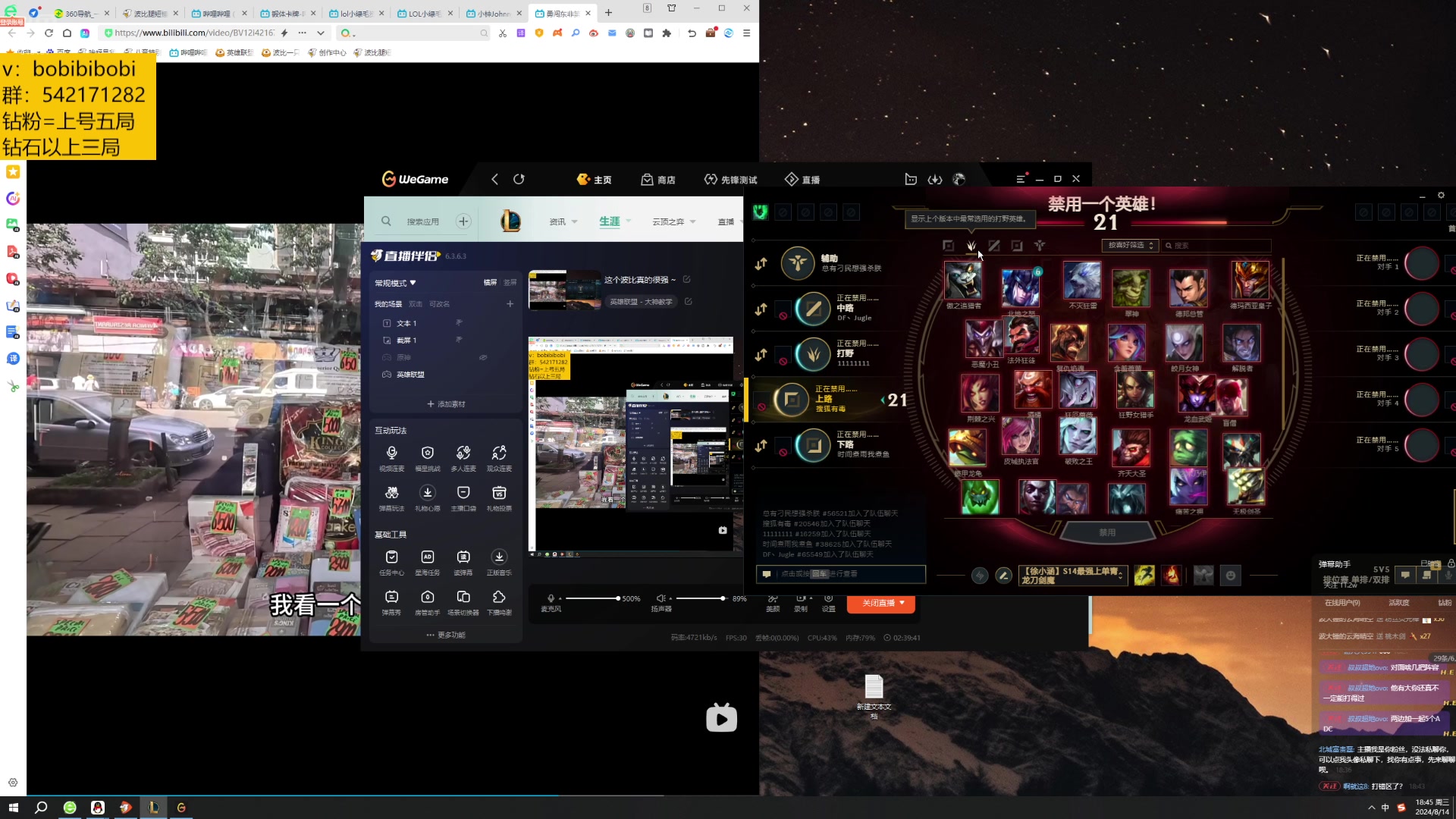Add new application with plus icon in WeGame
This screenshot has width=1456, height=819.
point(463,221)
